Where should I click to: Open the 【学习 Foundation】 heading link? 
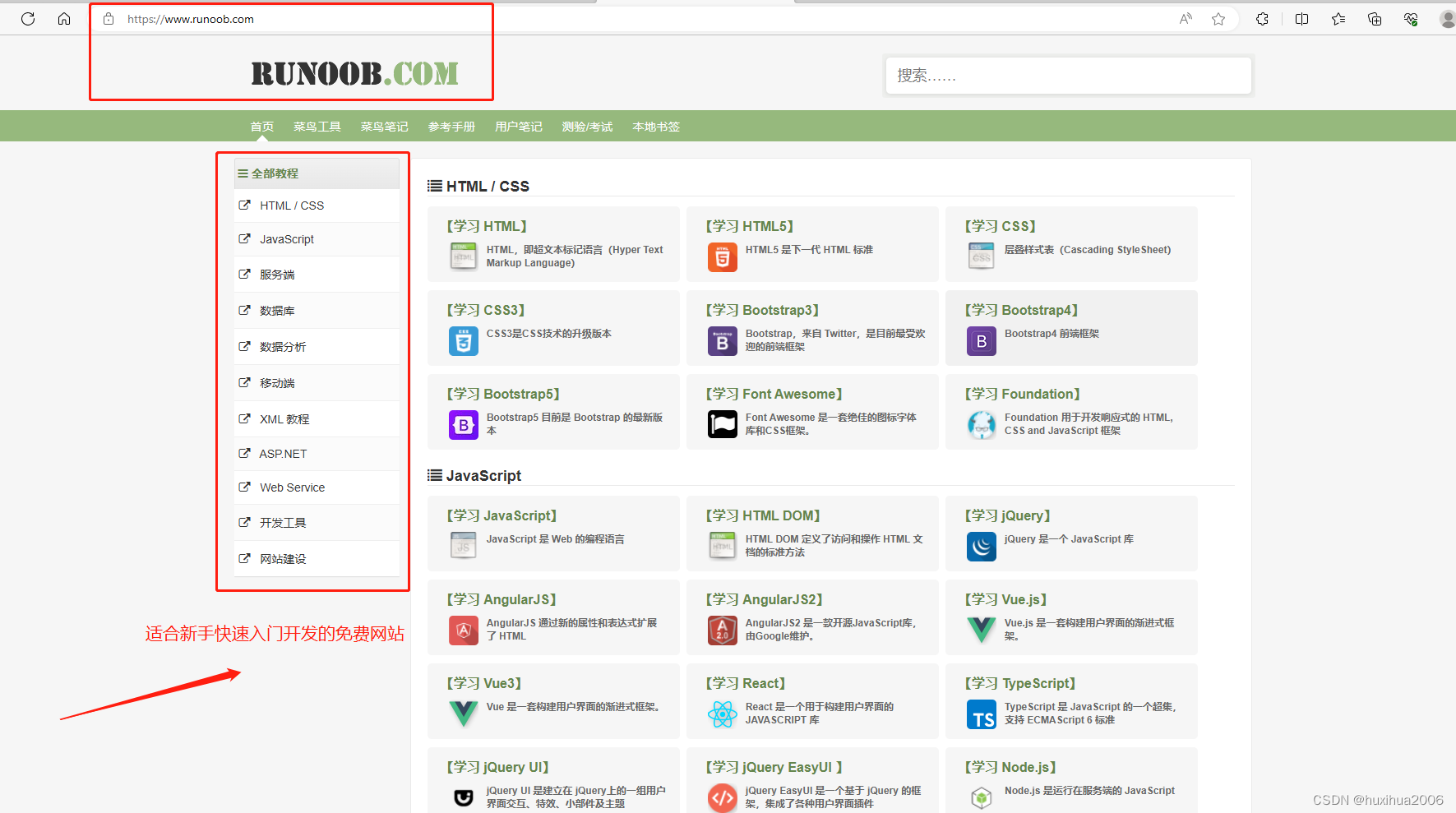click(1023, 394)
